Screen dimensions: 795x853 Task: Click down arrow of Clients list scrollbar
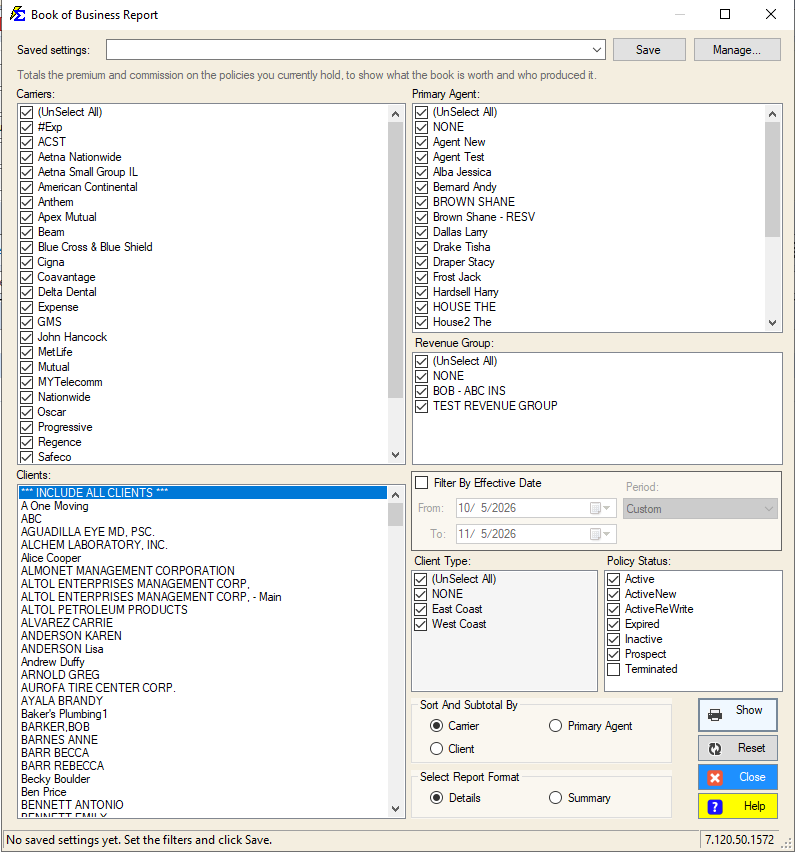click(396, 809)
